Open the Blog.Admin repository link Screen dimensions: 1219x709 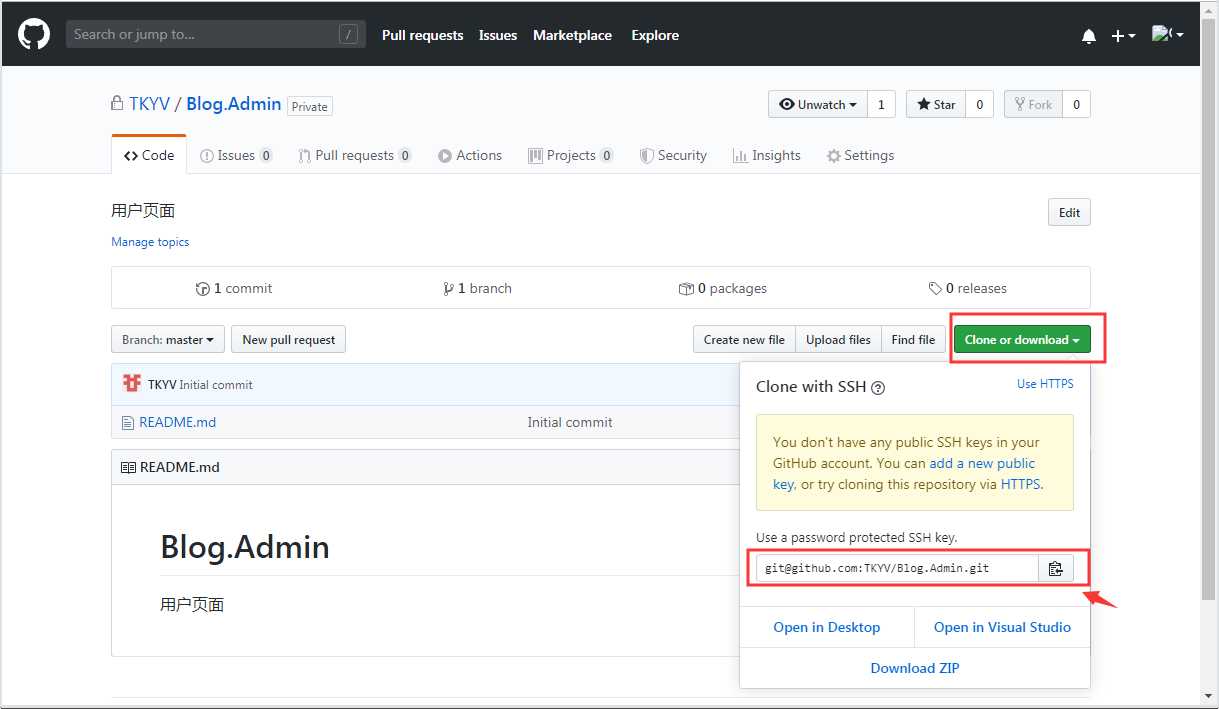point(234,104)
